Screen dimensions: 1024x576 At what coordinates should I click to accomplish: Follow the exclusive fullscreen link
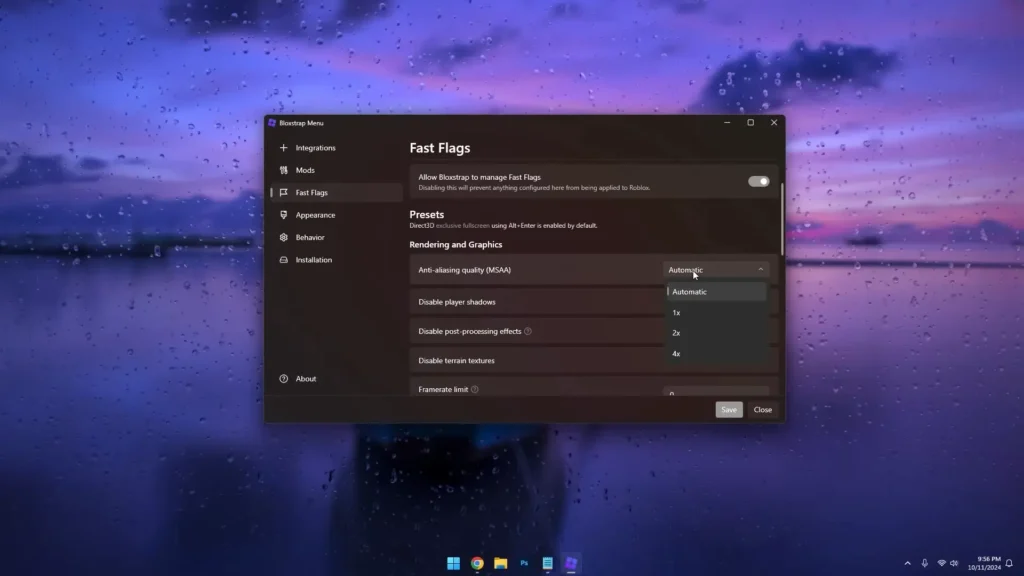(462, 225)
